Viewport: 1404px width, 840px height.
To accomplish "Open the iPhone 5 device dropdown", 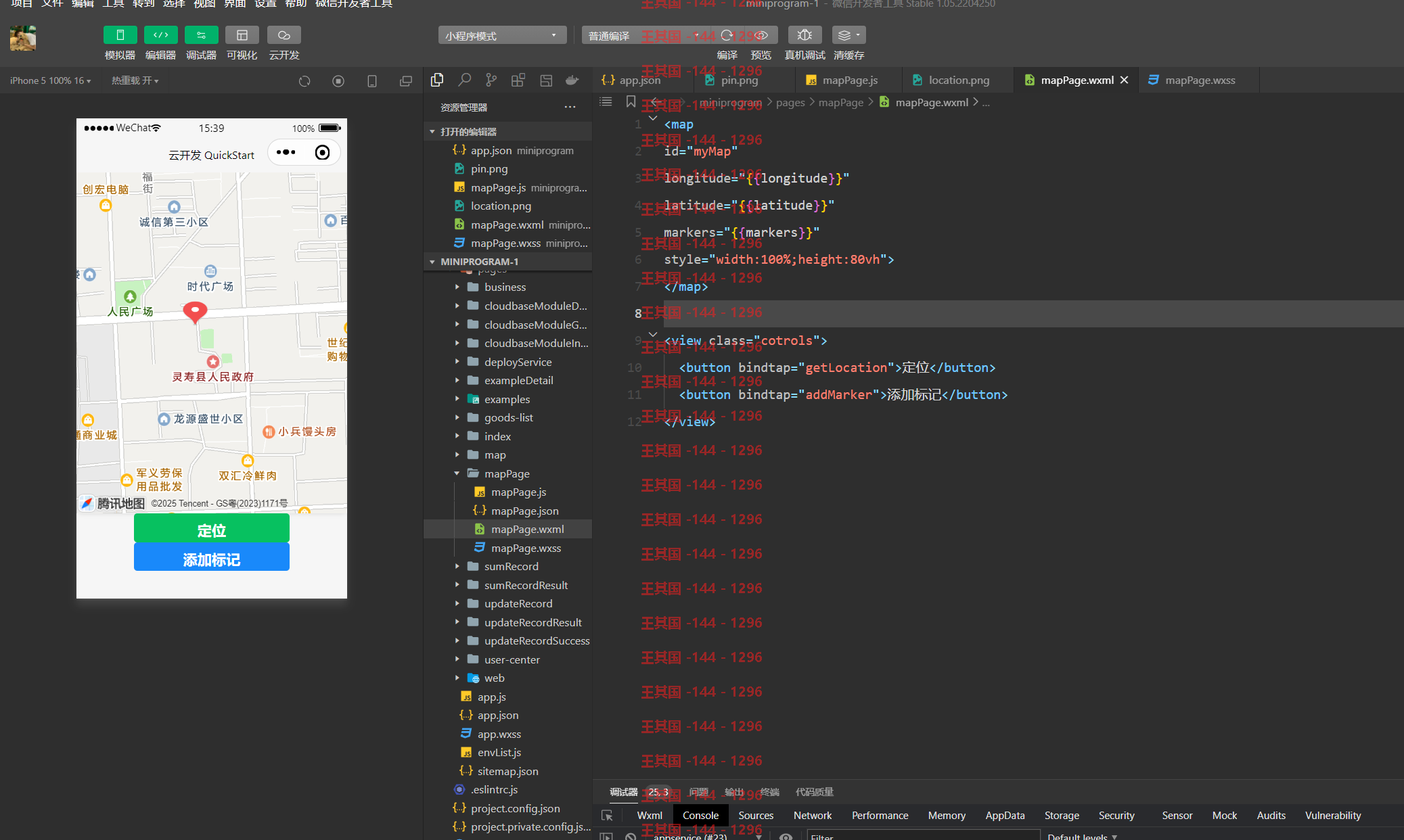I will tap(50, 80).
